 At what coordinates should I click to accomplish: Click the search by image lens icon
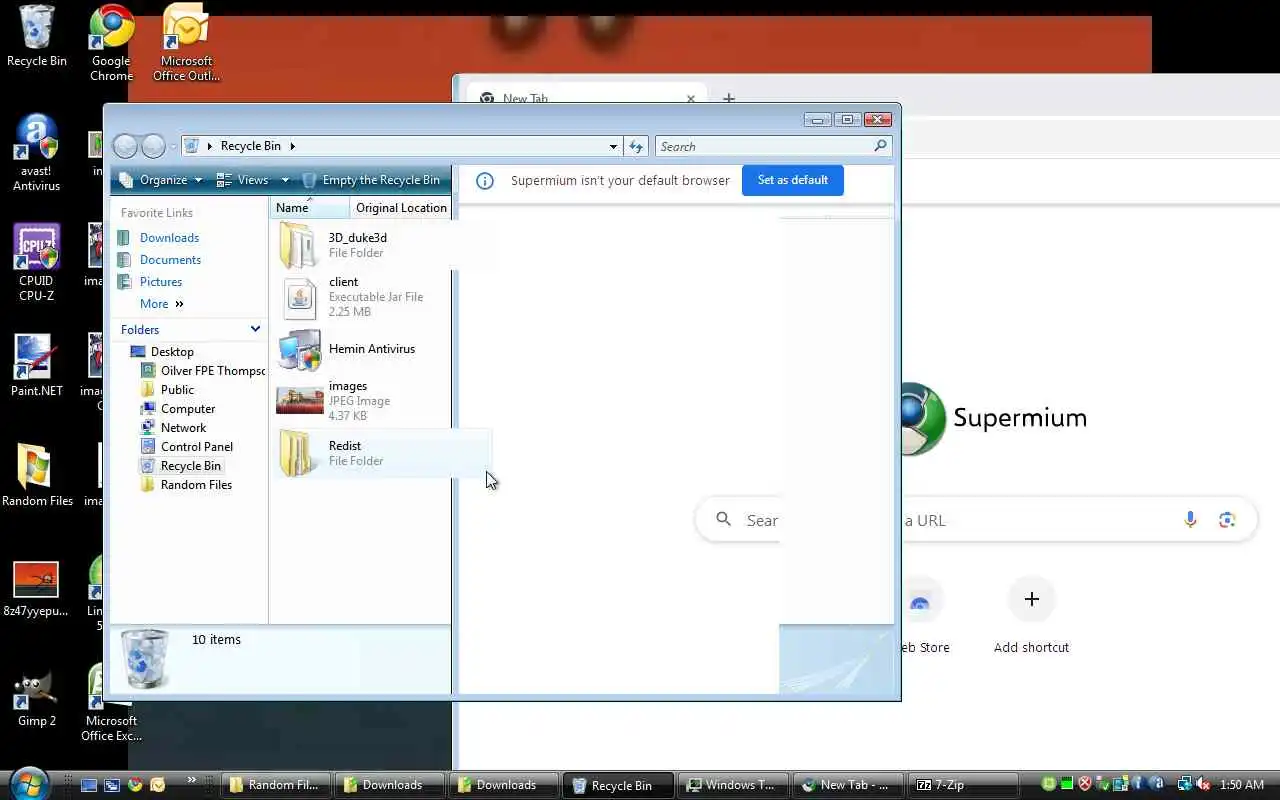coord(1227,520)
